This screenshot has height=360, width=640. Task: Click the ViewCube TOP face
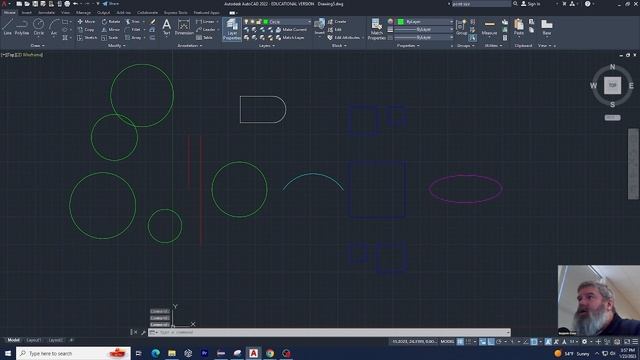(612, 85)
